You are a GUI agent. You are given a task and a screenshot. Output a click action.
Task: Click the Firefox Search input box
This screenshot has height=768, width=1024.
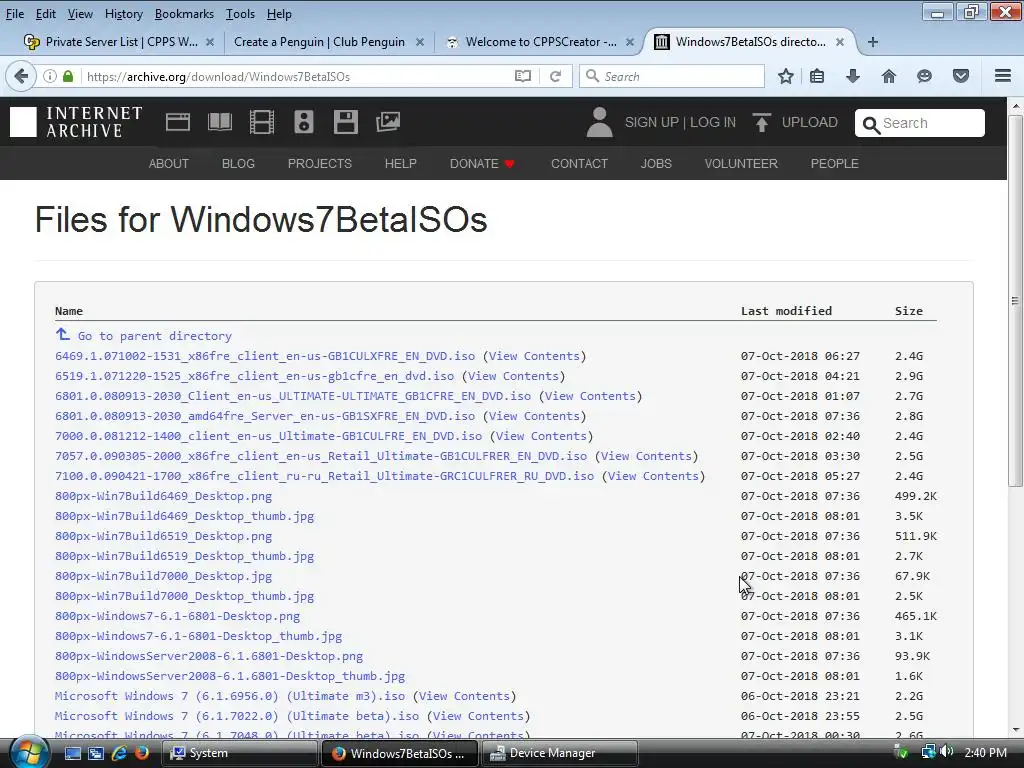point(673,76)
